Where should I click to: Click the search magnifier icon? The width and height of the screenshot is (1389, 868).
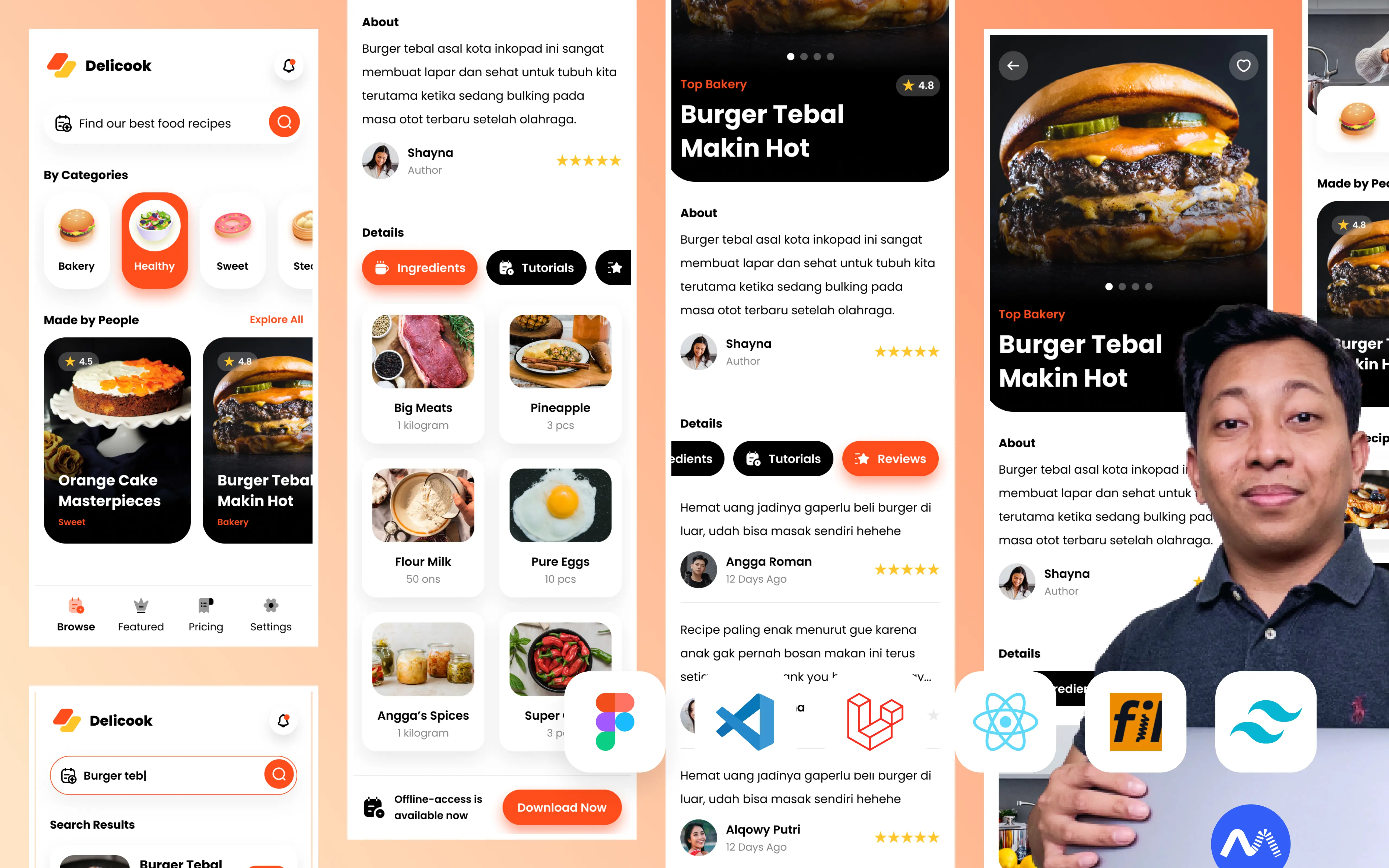285,122
